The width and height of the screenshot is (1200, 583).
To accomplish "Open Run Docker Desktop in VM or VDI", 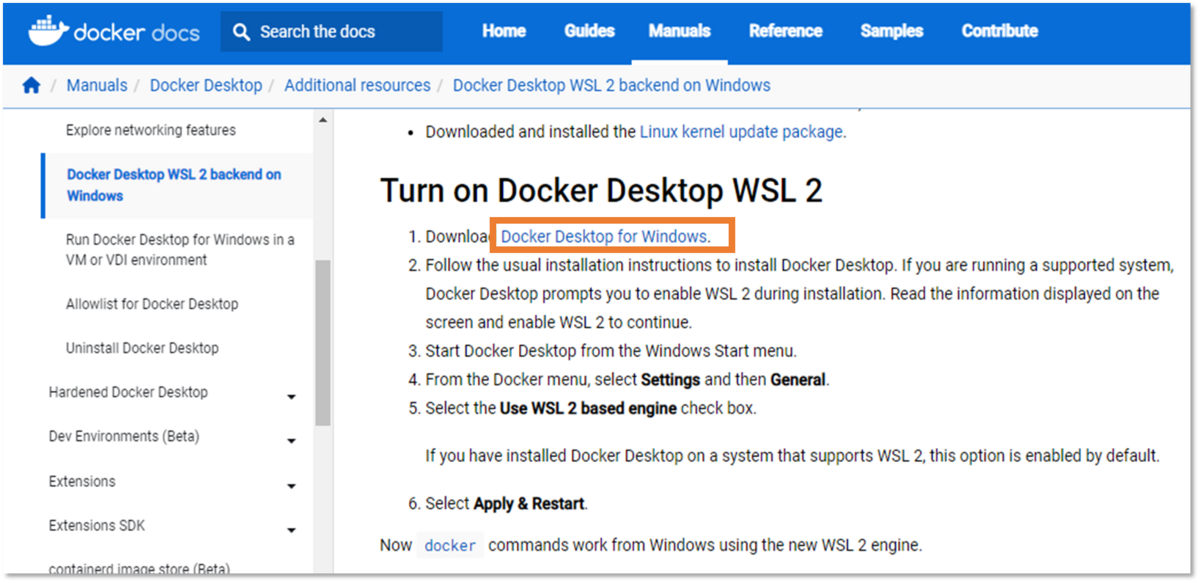I will pos(180,250).
